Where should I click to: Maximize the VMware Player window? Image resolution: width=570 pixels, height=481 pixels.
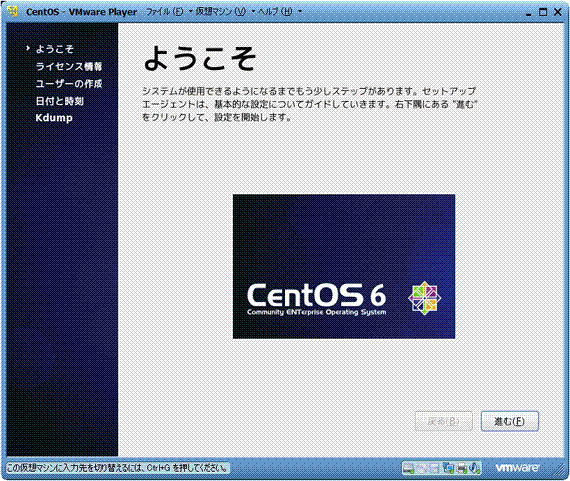(543, 12)
